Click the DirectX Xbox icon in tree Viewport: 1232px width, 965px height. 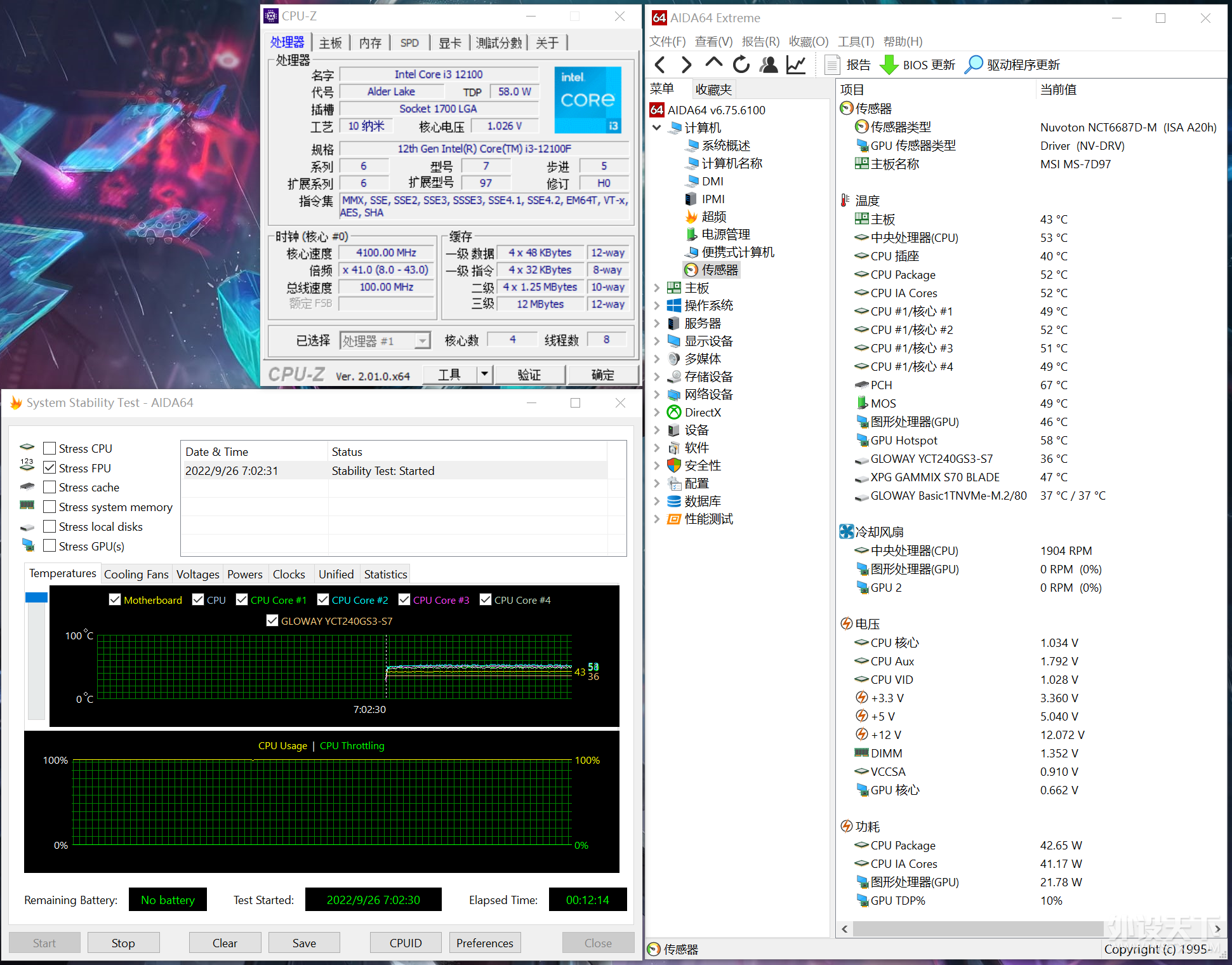pyautogui.click(x=674, y=412)
